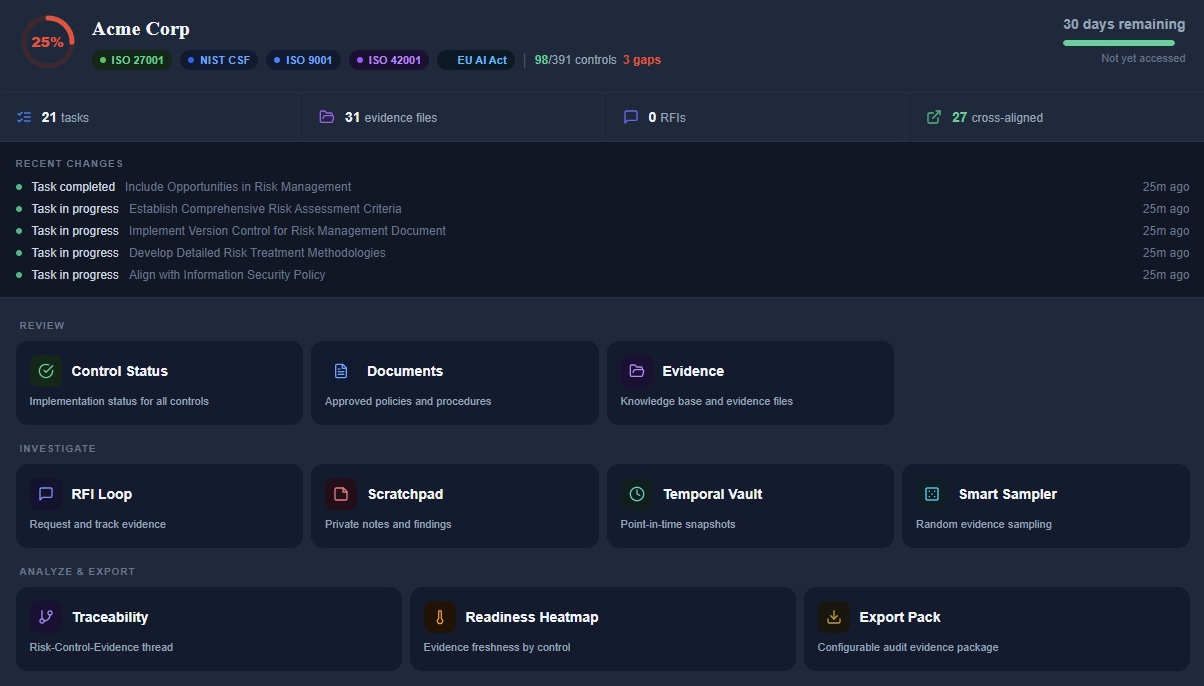The height and width of the screenshot is (686, 1204).
Task: Click the tasks checklist icon in the stats bar
Action: [x=24, y=117]
